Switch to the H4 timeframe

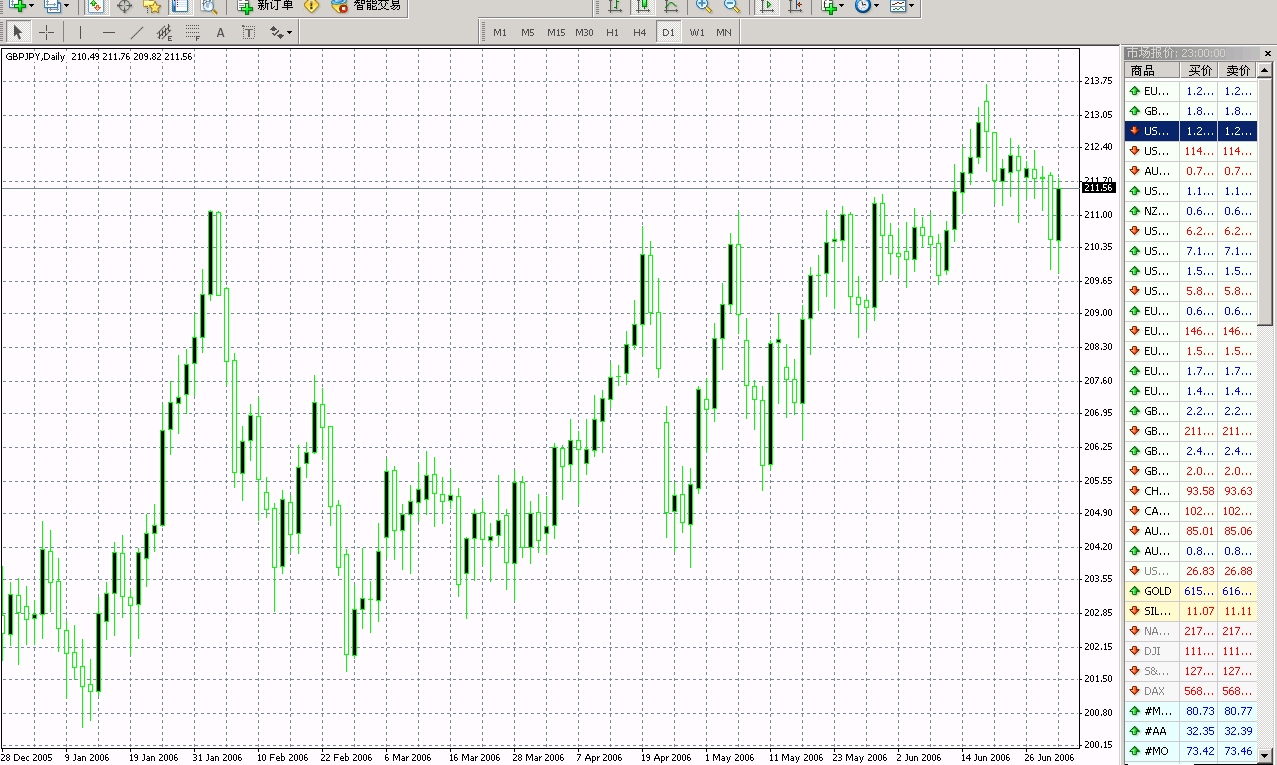pos(639,32)
